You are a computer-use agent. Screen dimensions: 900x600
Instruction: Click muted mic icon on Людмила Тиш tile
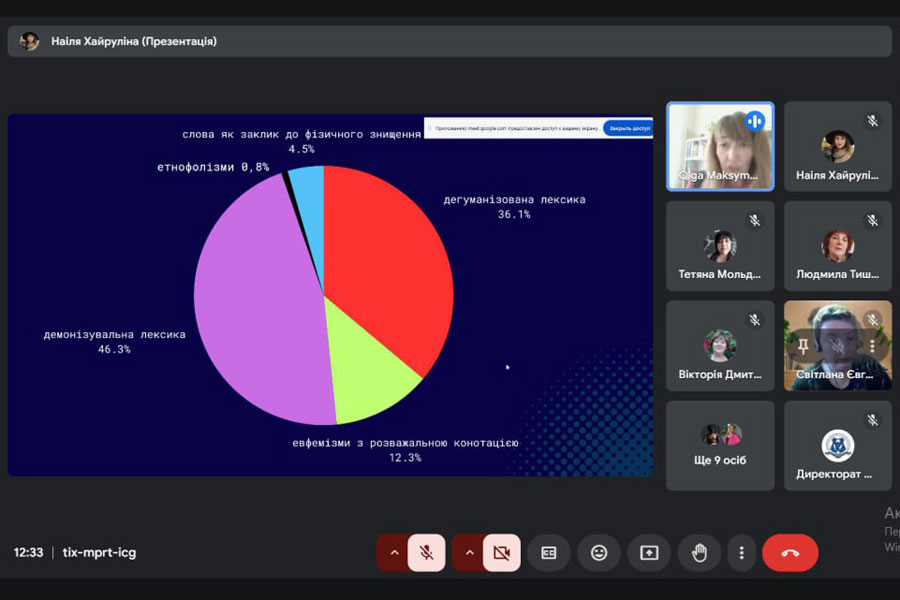coord(872,220)
